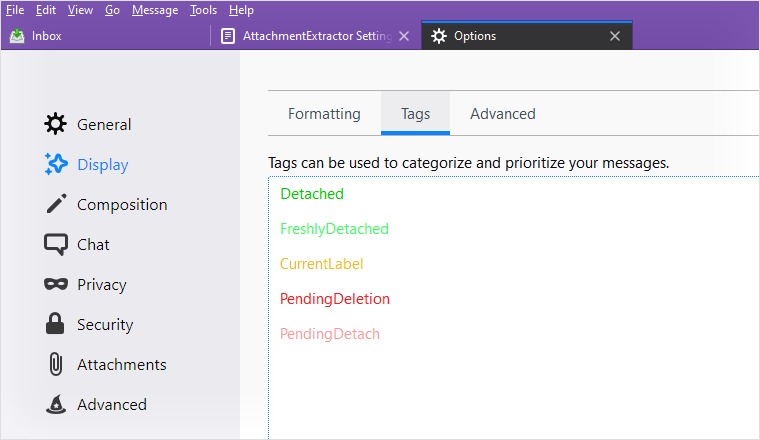Switch to AttachmentExtractor Settings tab

click(308, 36)
